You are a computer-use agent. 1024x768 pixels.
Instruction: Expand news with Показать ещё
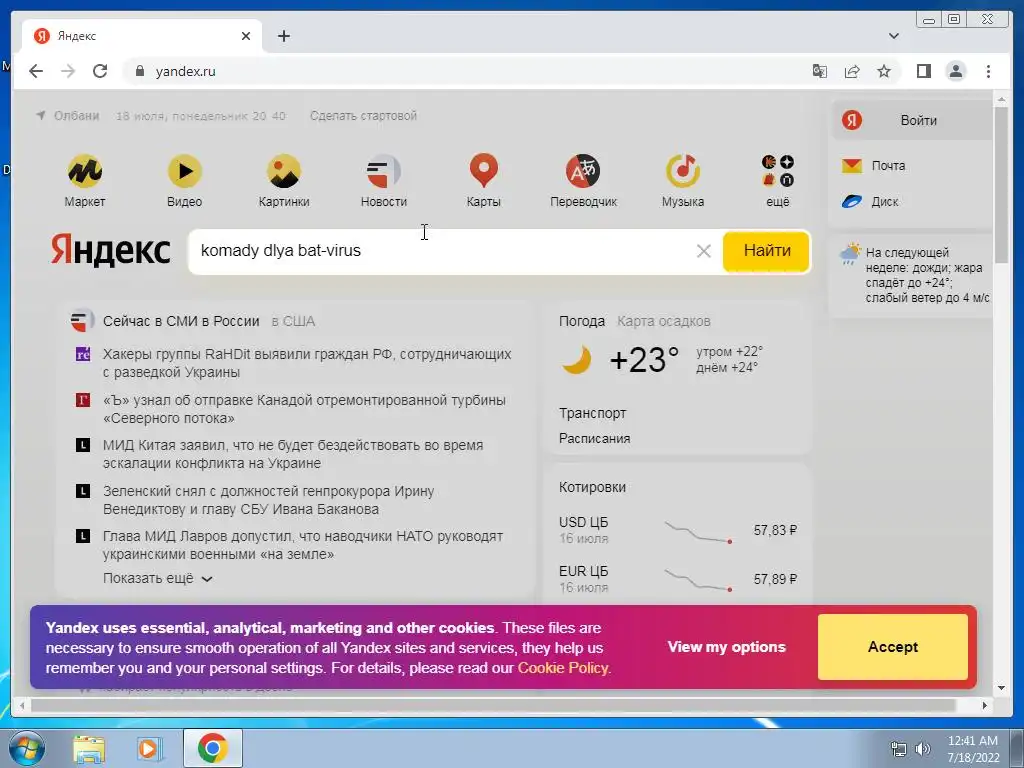[x=157, y=579]
